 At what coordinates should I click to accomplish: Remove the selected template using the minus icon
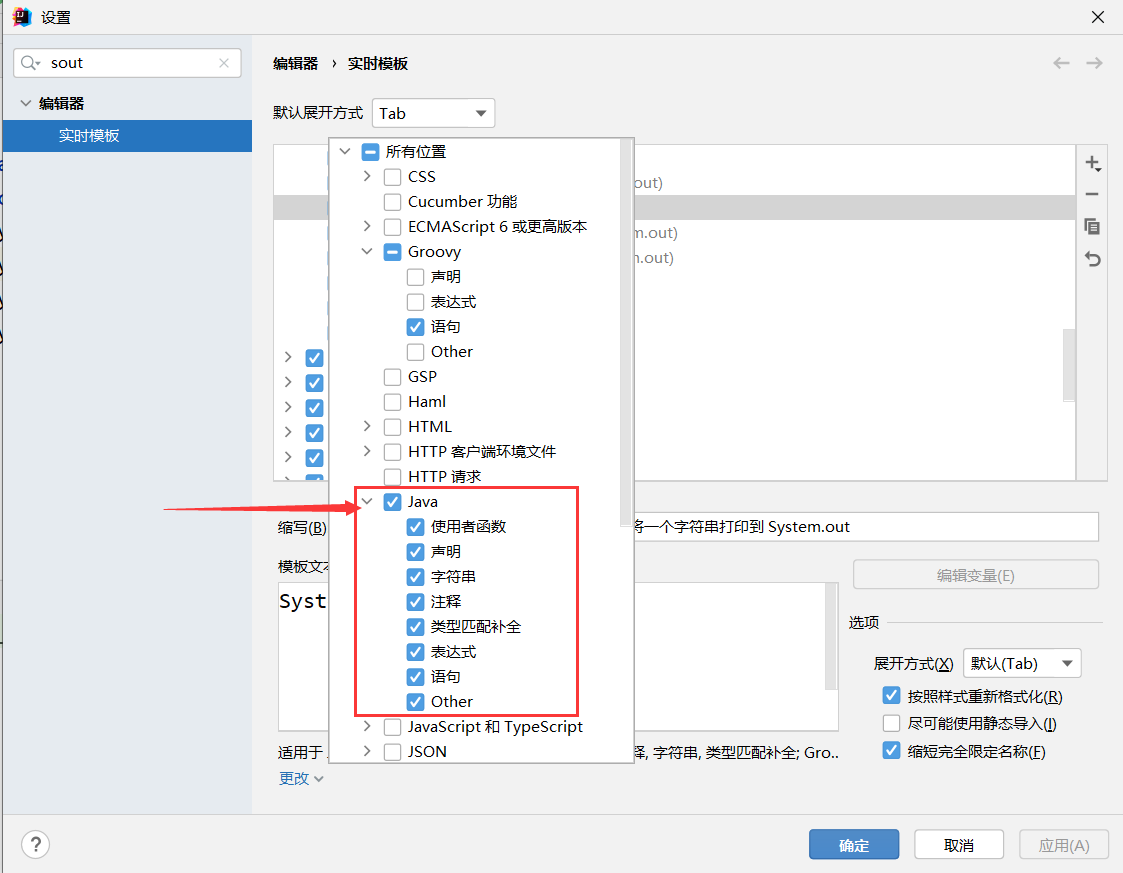pyautogui.click(x=1093, y=194)
